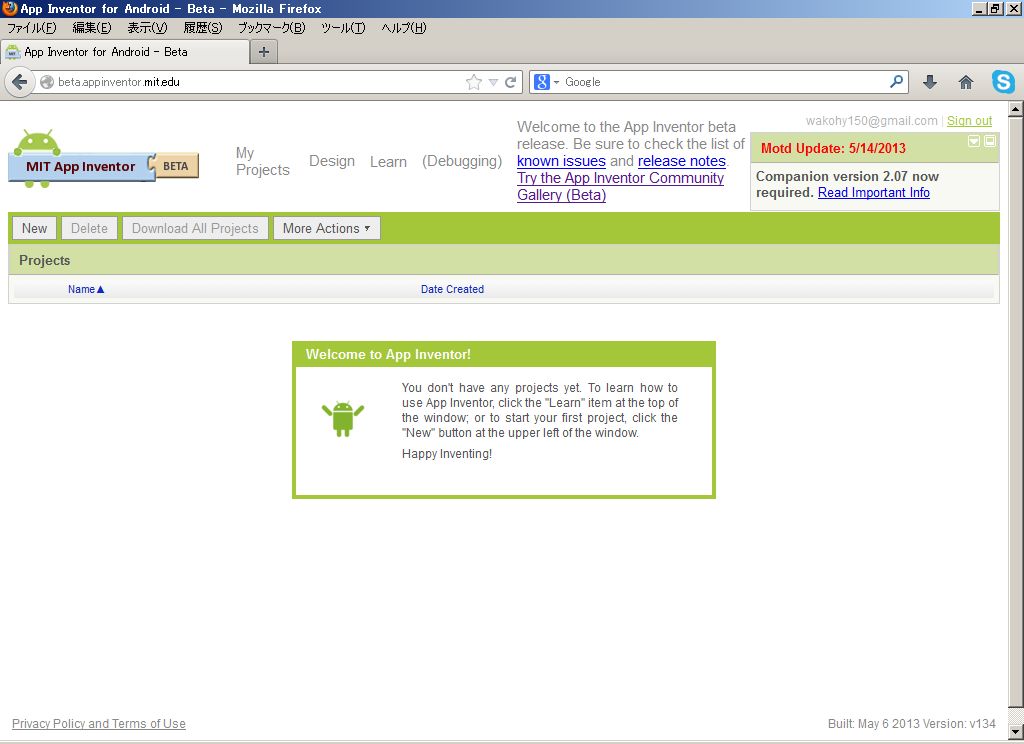Click the Firefox home icon
1024x744 pixels.
(x=965, y=81)
